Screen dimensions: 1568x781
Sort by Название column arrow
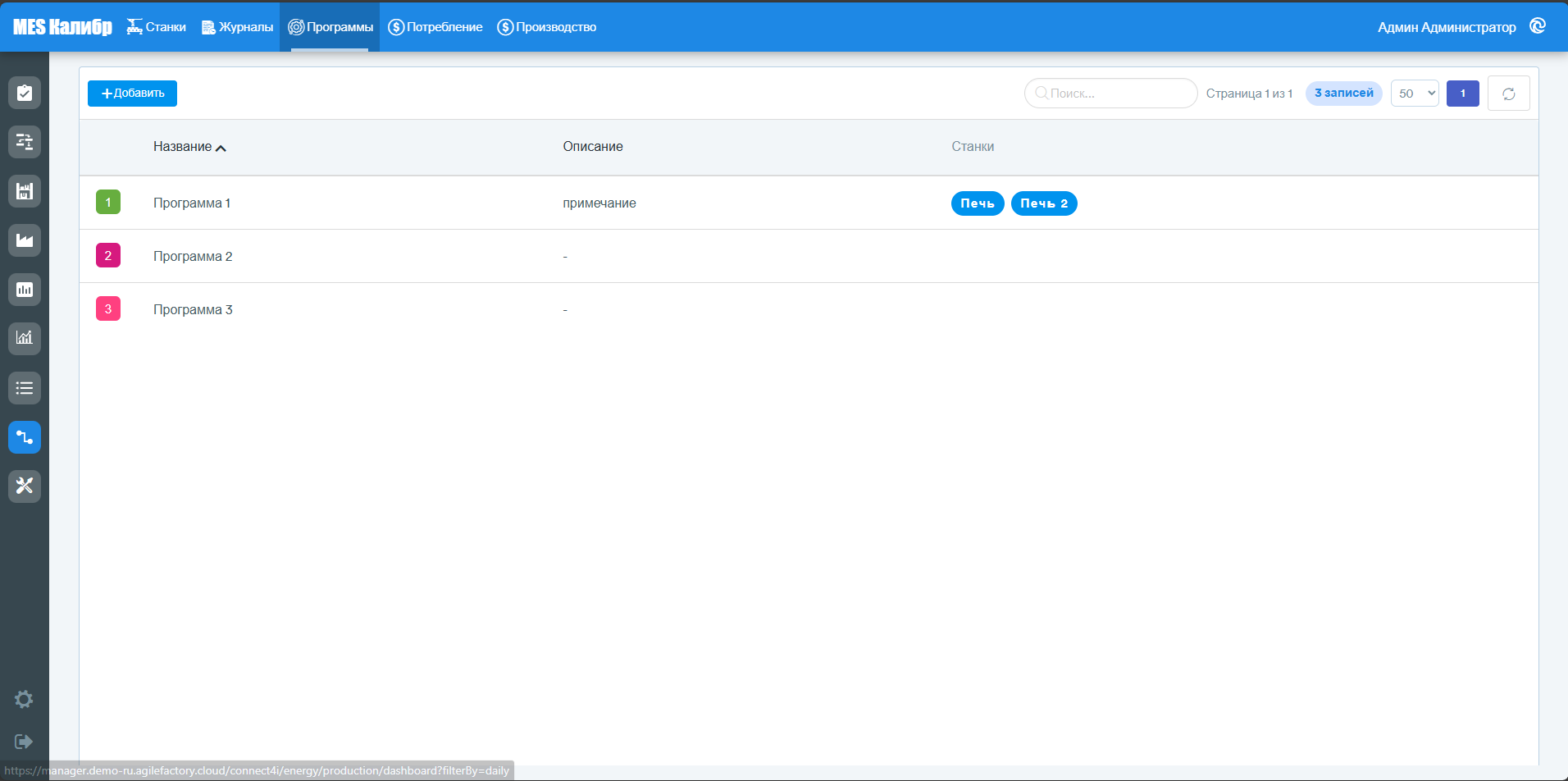[221, 148]
